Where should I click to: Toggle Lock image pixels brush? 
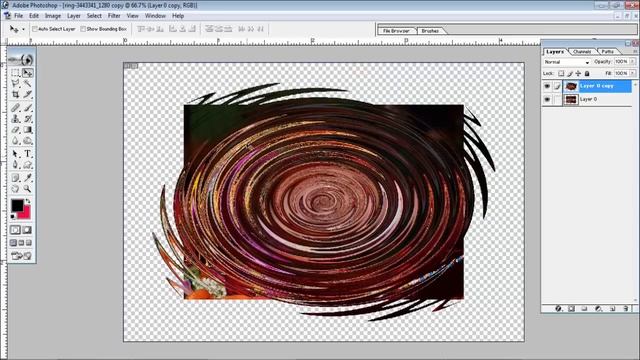tap(570, 73)
